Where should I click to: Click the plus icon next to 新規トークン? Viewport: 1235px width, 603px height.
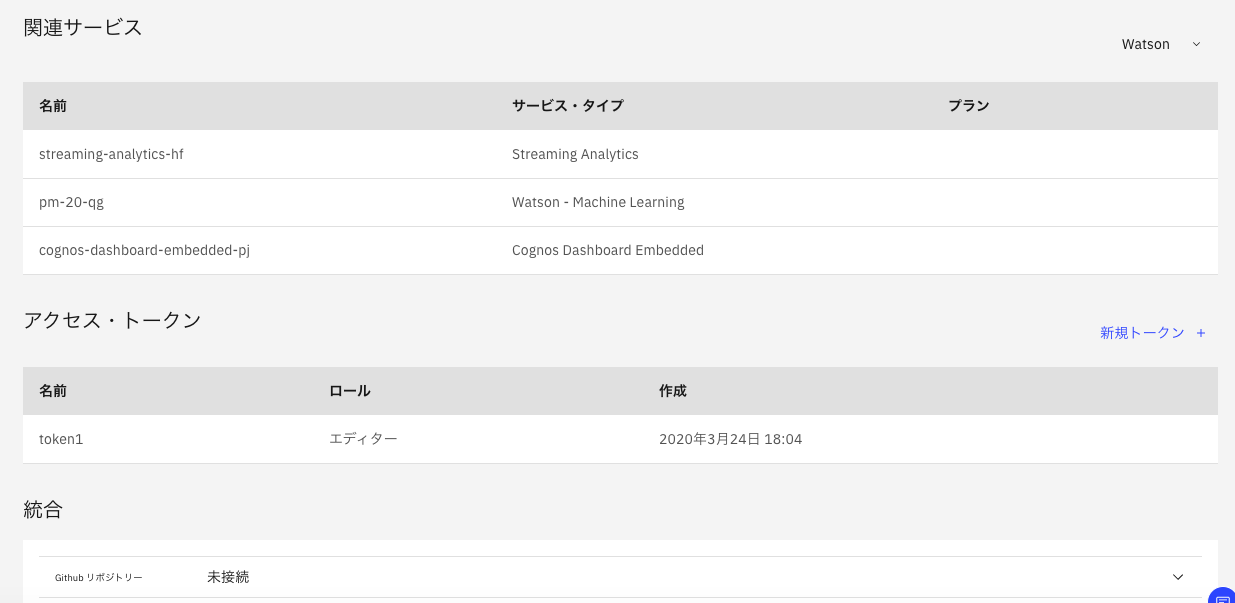click(x=1200, y=332)
